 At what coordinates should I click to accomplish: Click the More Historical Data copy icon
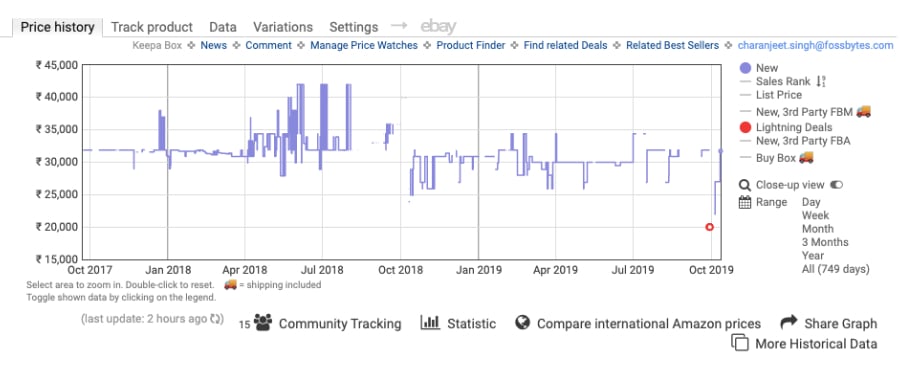740,343
